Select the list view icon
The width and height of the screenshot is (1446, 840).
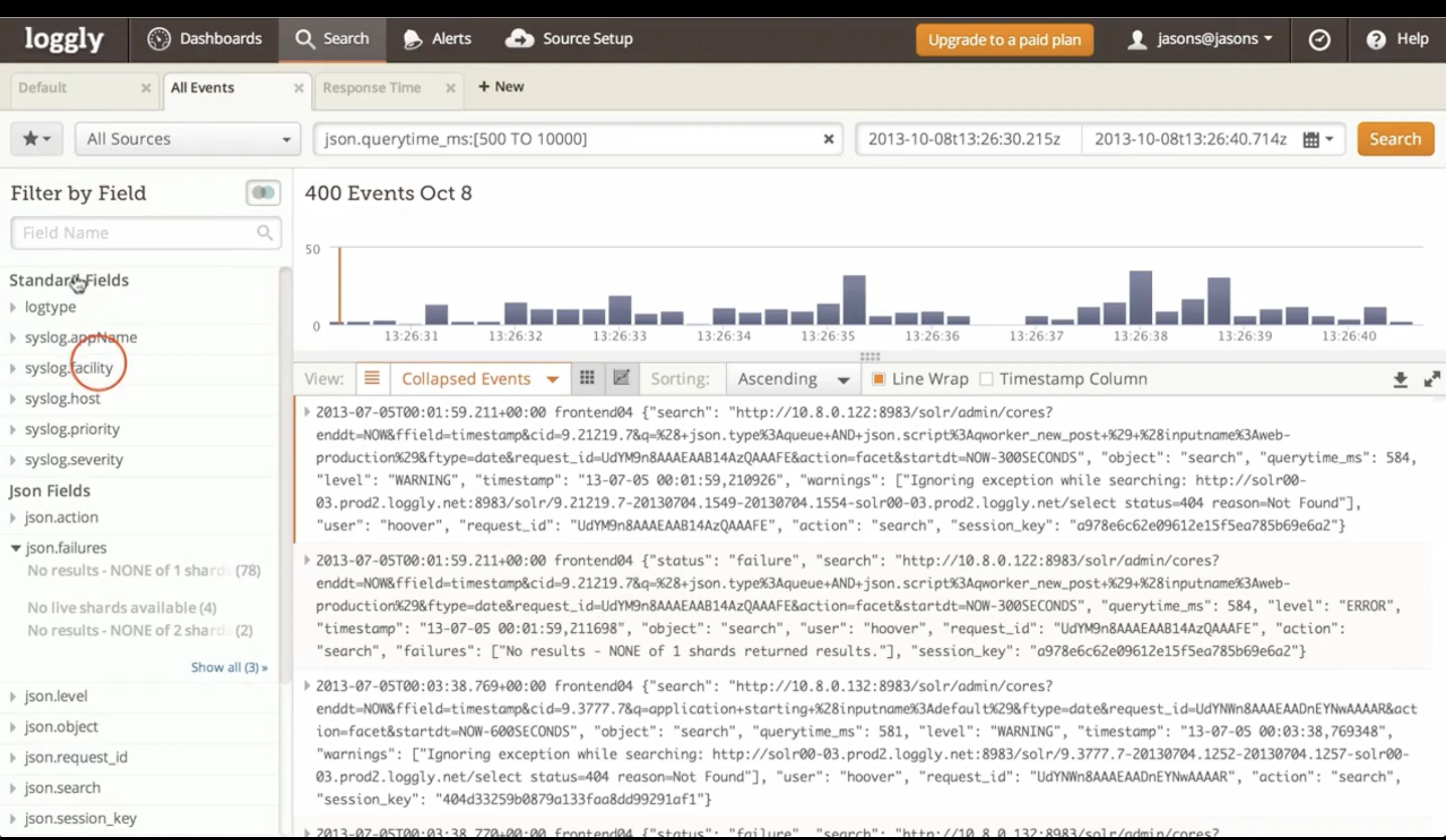pyautogui.click(x=372, y=378)
